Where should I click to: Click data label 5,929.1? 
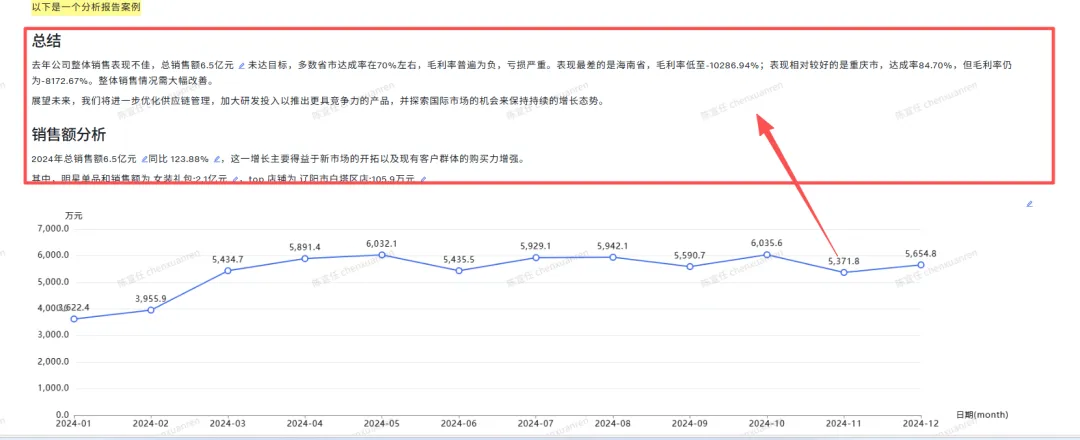[536, 246]
